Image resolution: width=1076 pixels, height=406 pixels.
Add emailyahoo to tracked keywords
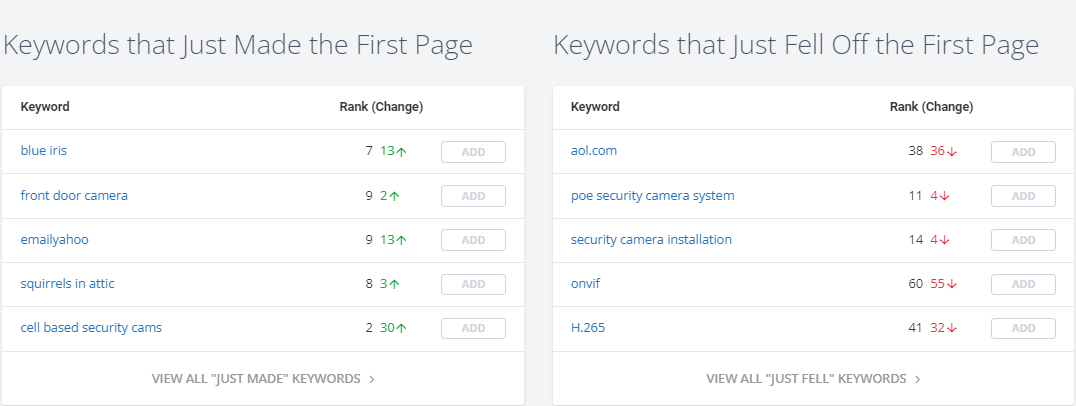pos(473,240)
